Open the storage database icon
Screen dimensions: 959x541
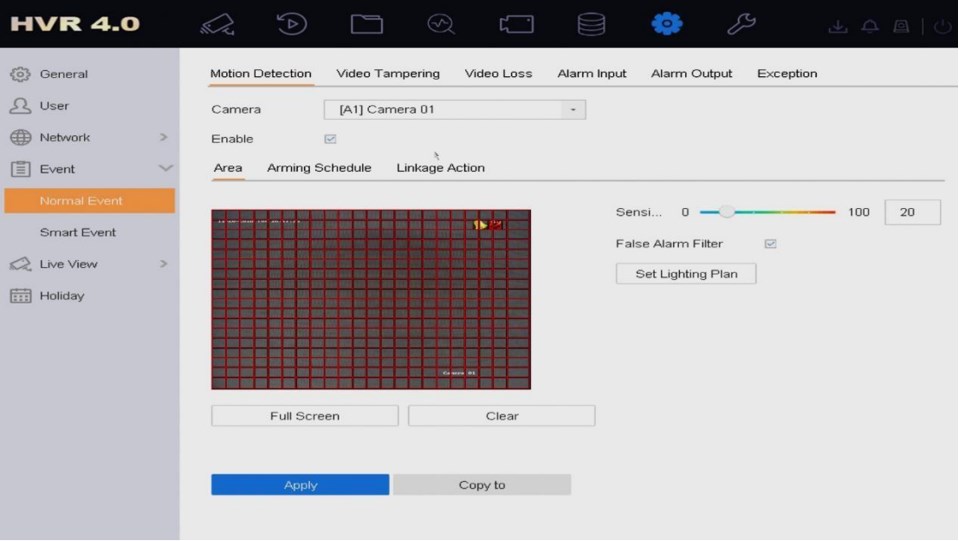(x=591, y=24)
